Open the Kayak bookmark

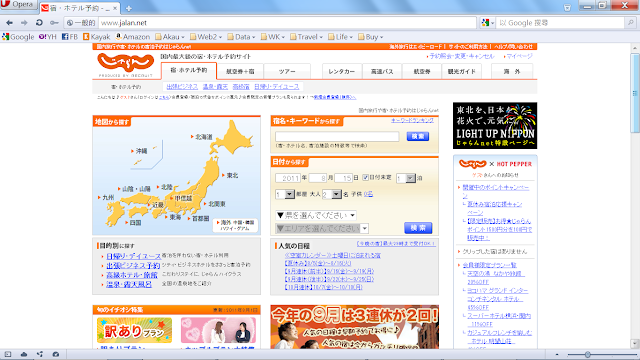click(96, 37)
